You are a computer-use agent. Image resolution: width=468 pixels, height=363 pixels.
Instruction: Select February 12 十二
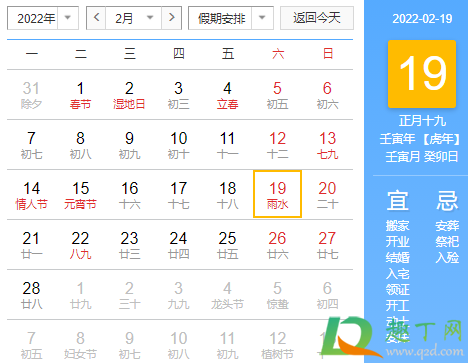coord(277,145)
